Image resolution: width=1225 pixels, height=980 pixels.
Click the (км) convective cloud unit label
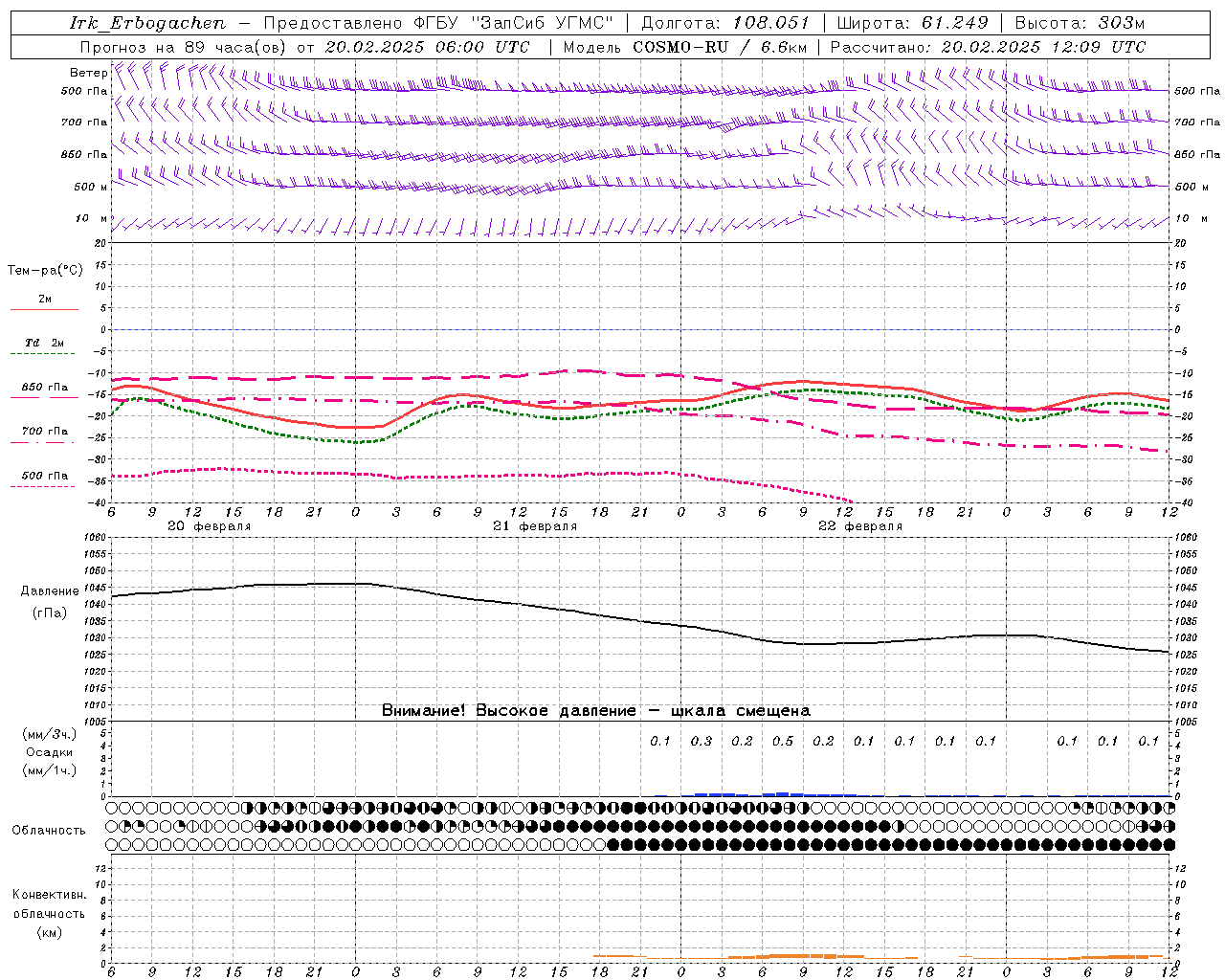click(x=49, y=932)
